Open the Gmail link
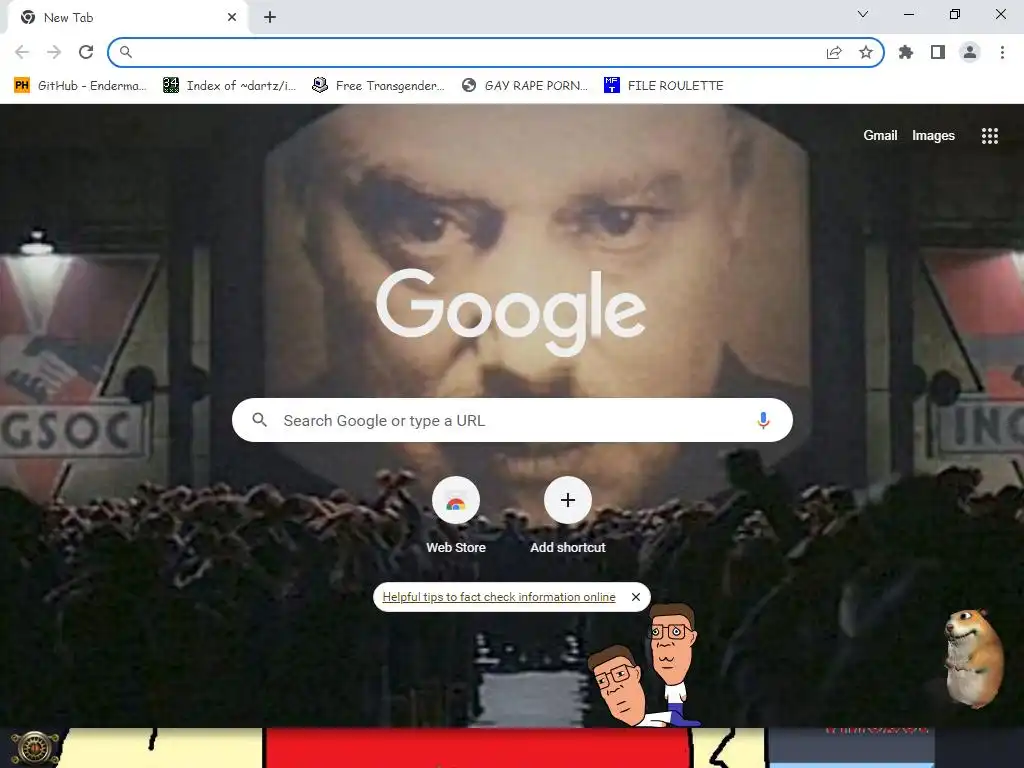The width and height of the screenshot is (1024, 768). pyautogui.click(x=880, y=136)
